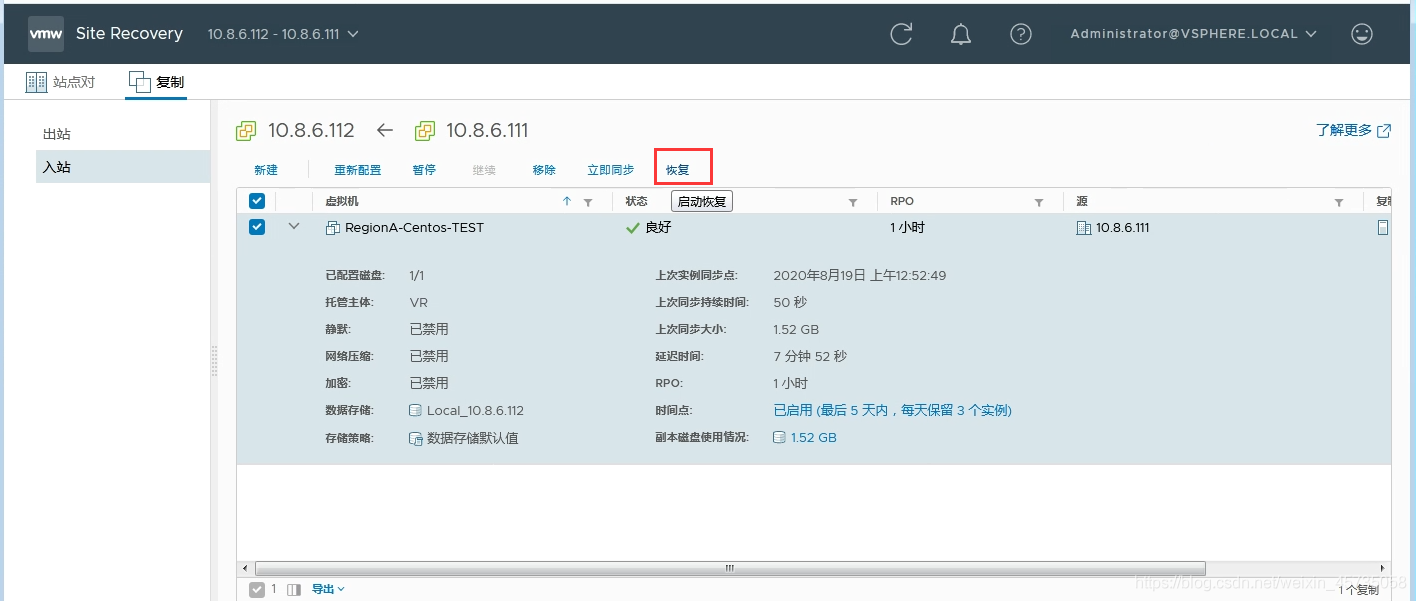
Task: Click the smiley feedback icon
Action: tap(1362, 34)
